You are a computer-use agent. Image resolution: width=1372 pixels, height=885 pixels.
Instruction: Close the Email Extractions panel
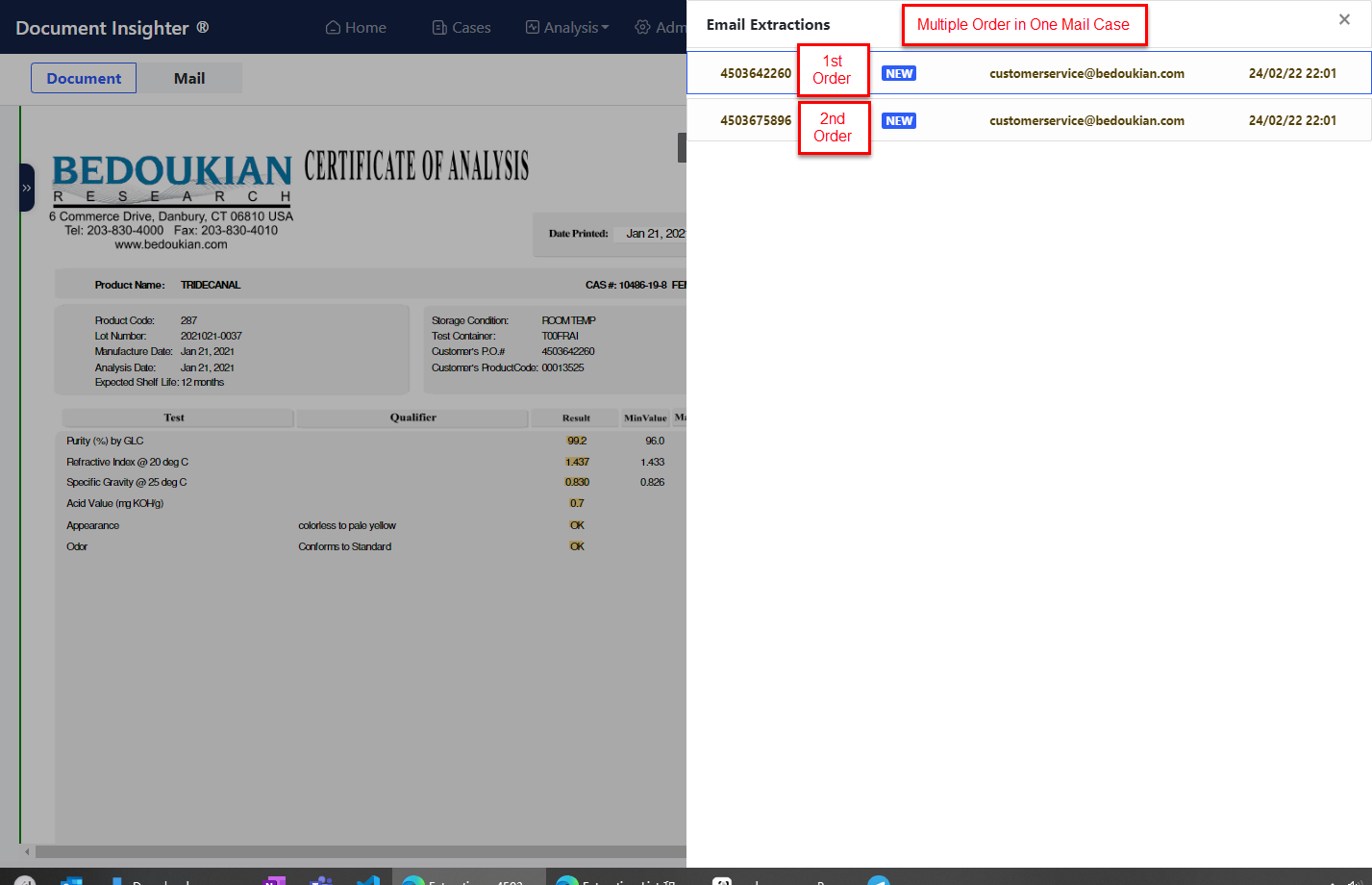coord(1344,20)
